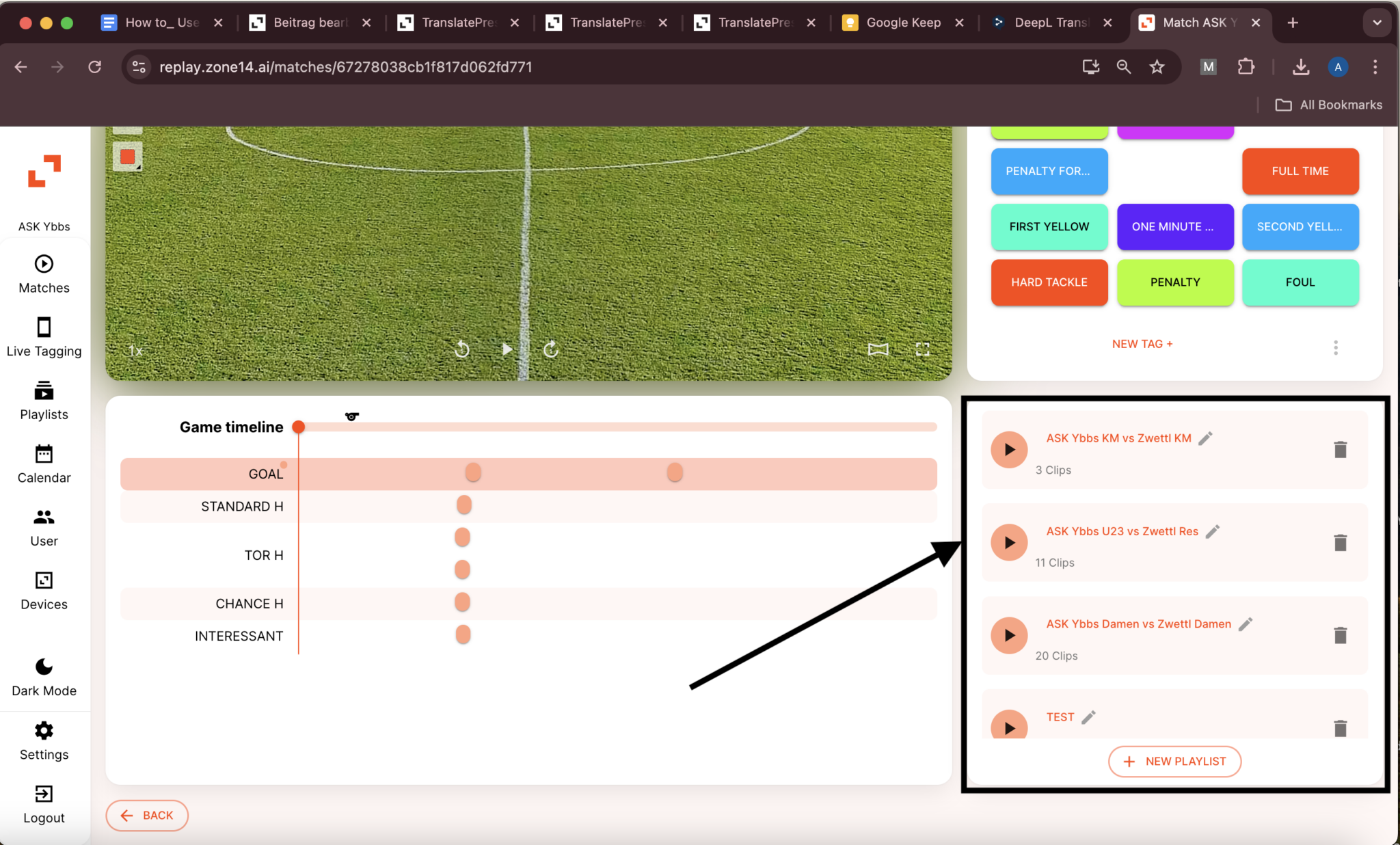This screenshot has width=1400, height=845.
Task: Toggle Dark Mode
Action: click(43, 675)
